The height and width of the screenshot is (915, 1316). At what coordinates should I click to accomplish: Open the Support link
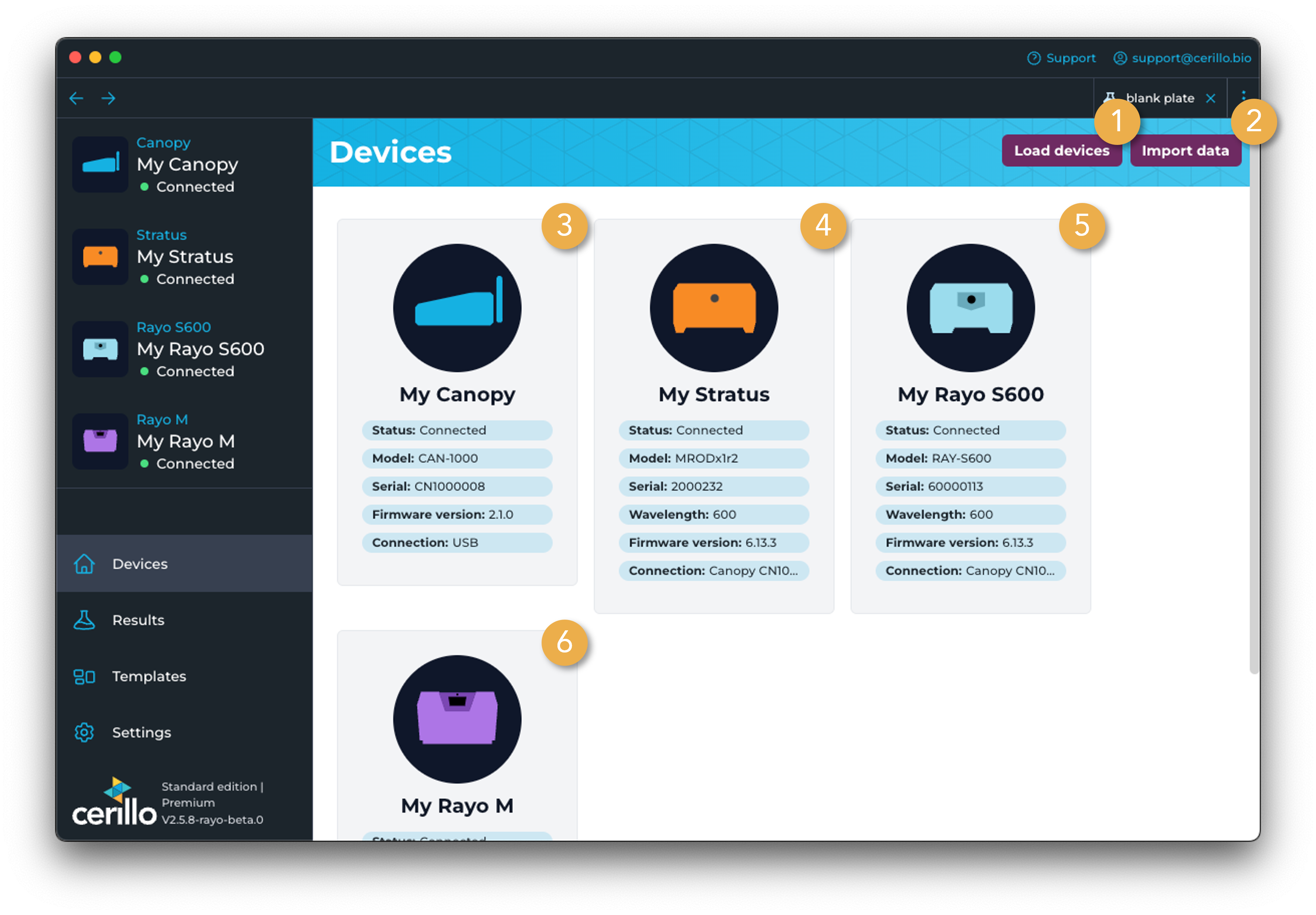[x=1062, y=58]
